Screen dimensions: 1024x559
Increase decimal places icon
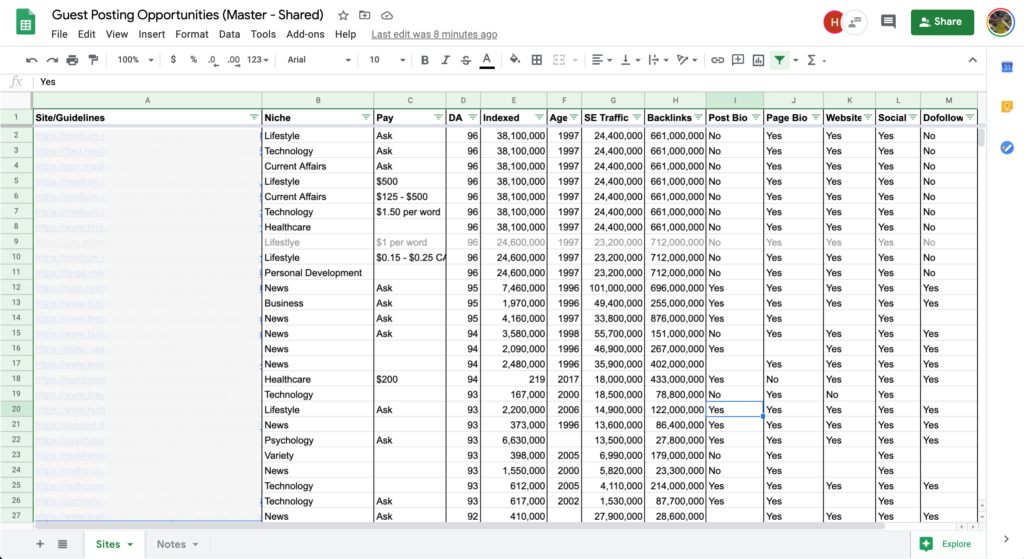click(x=234, y=60)
